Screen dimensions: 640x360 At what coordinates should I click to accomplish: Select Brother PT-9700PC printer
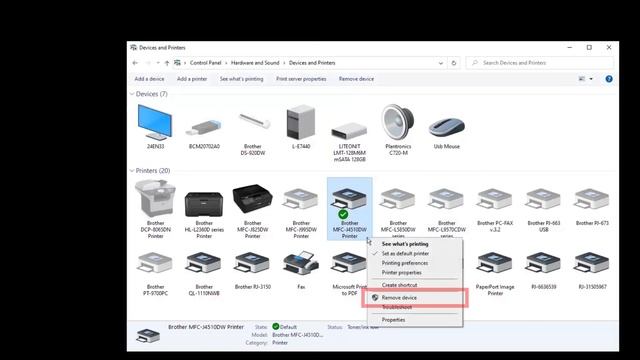155,273
